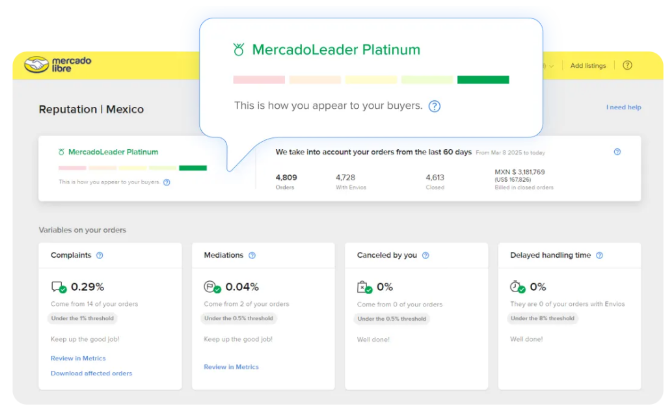This screenshot has width=671, height=409.
Task: Open the Mediations help icon
Action: tap(252, 255)
